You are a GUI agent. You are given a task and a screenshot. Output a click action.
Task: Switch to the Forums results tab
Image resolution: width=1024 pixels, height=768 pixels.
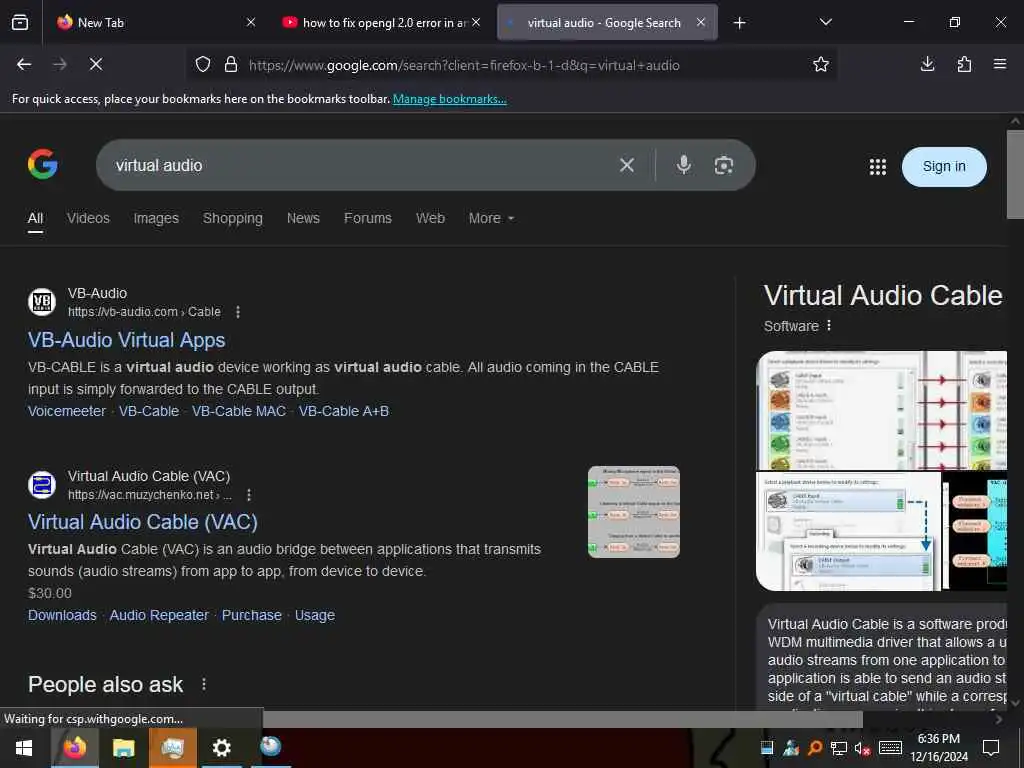point(368,218)
